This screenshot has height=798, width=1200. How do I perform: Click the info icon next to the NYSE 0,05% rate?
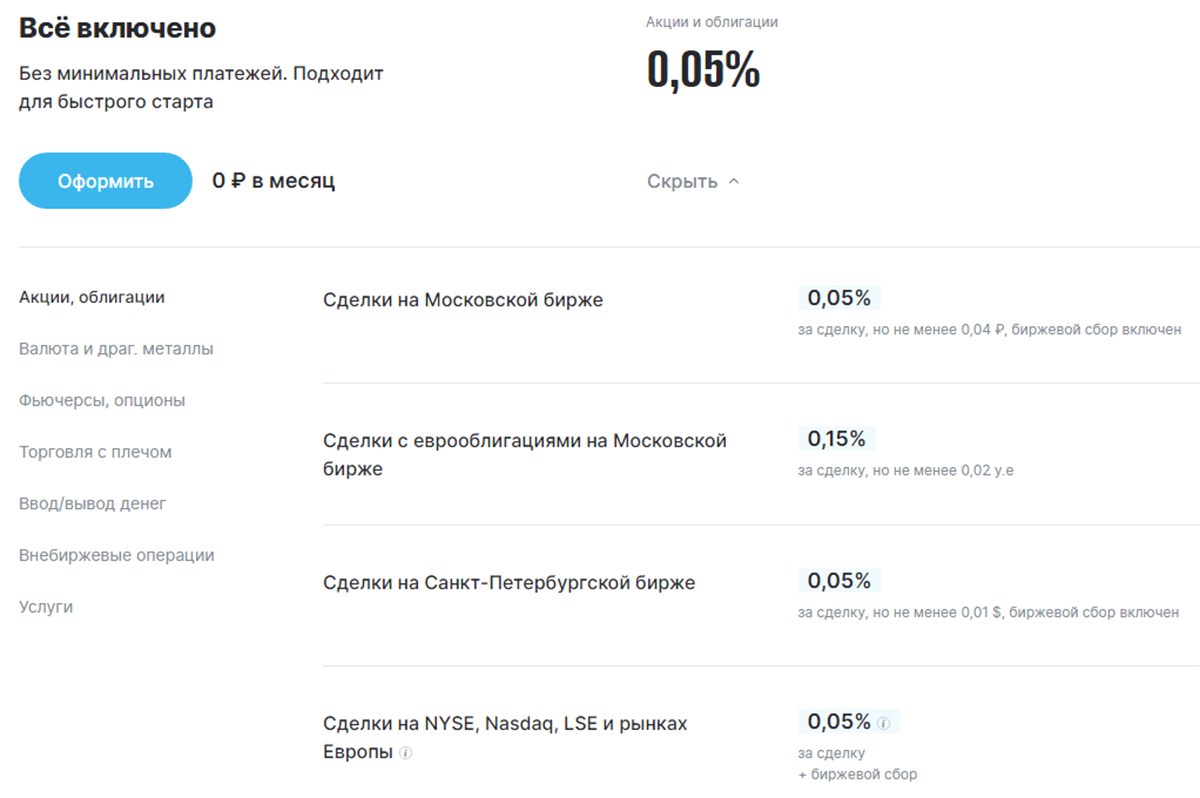pos(883,723)
